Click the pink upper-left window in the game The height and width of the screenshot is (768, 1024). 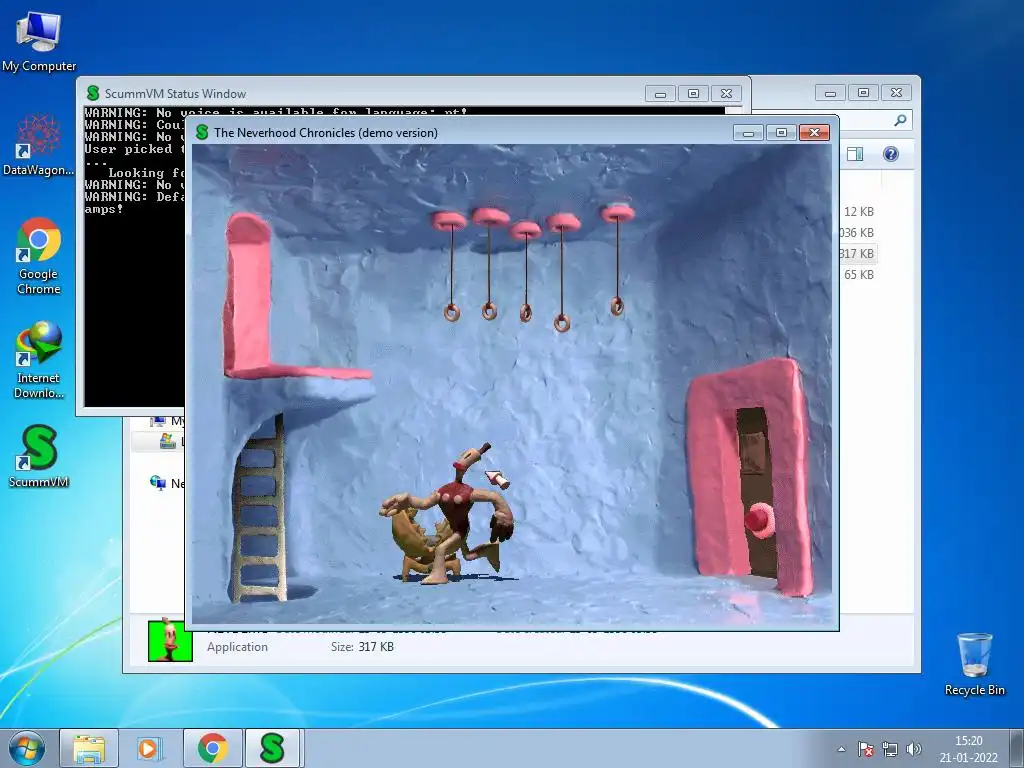pos(249,294)
